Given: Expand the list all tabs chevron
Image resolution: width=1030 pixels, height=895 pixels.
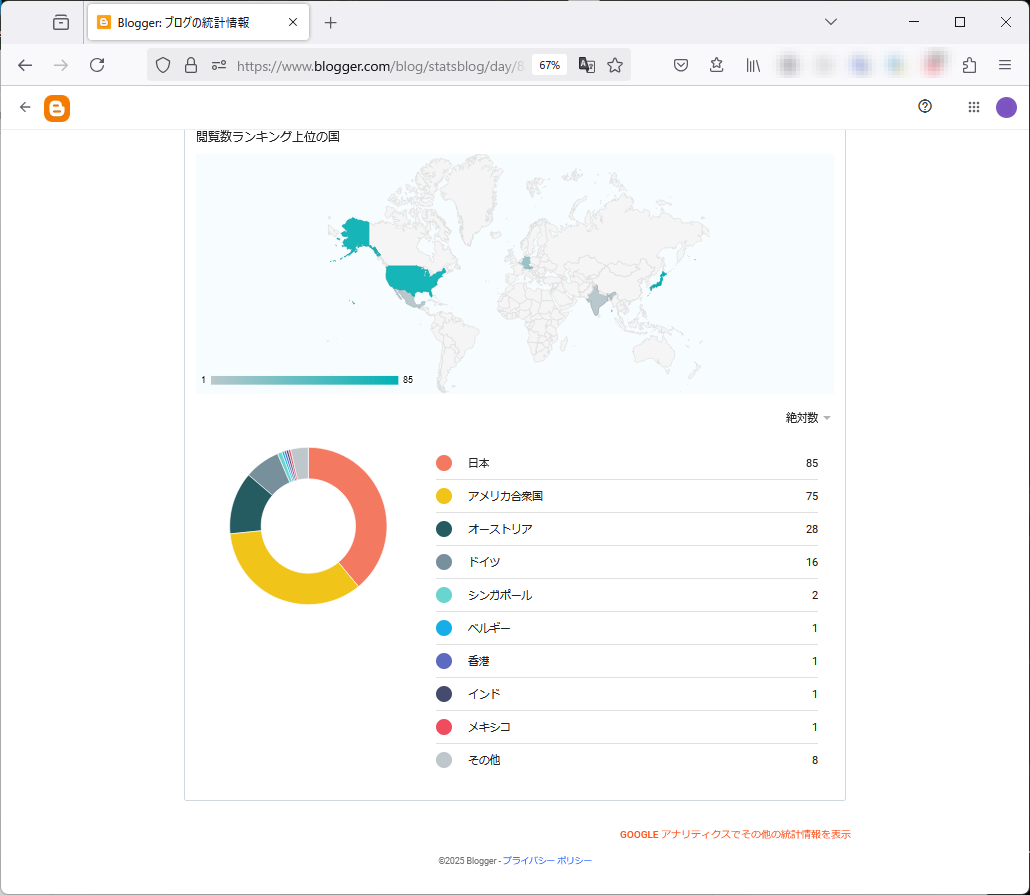Looking at the screenshot, I should point(831,22).
